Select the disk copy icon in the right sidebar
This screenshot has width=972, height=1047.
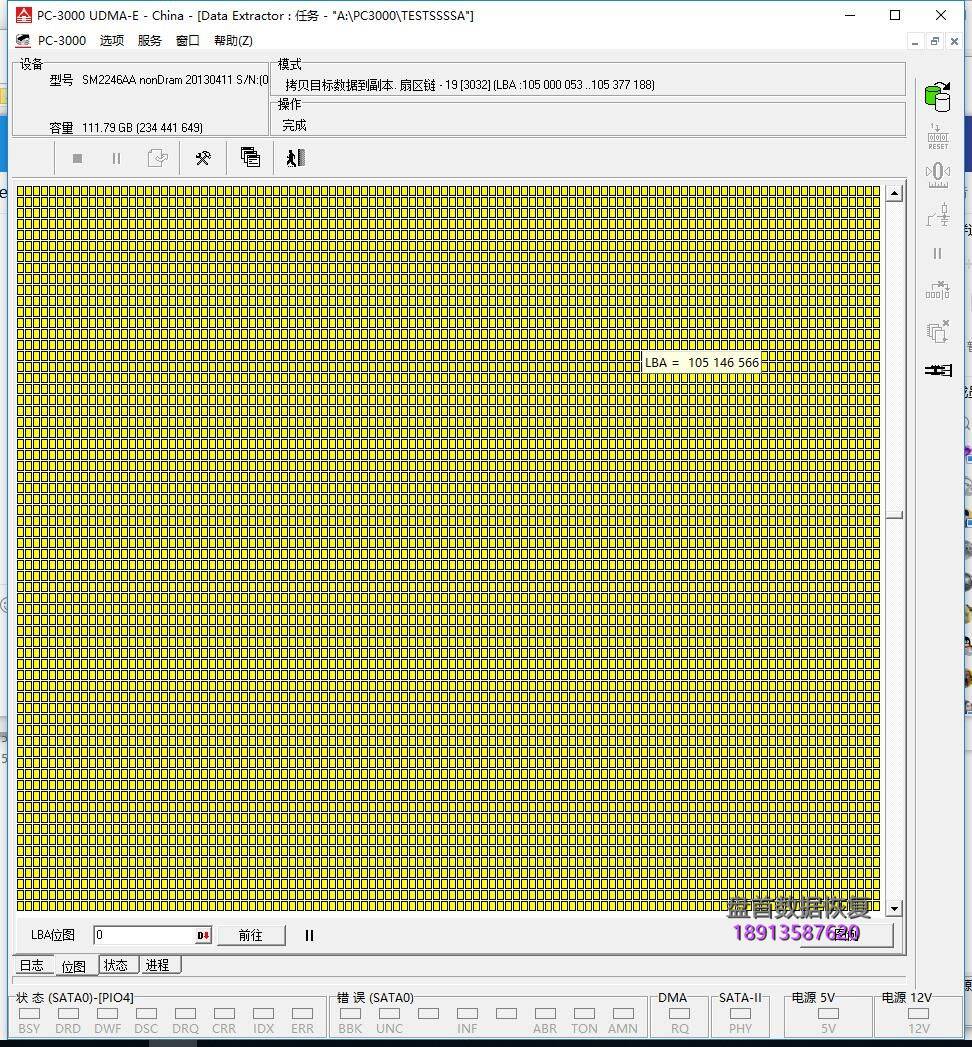[938, 97]
